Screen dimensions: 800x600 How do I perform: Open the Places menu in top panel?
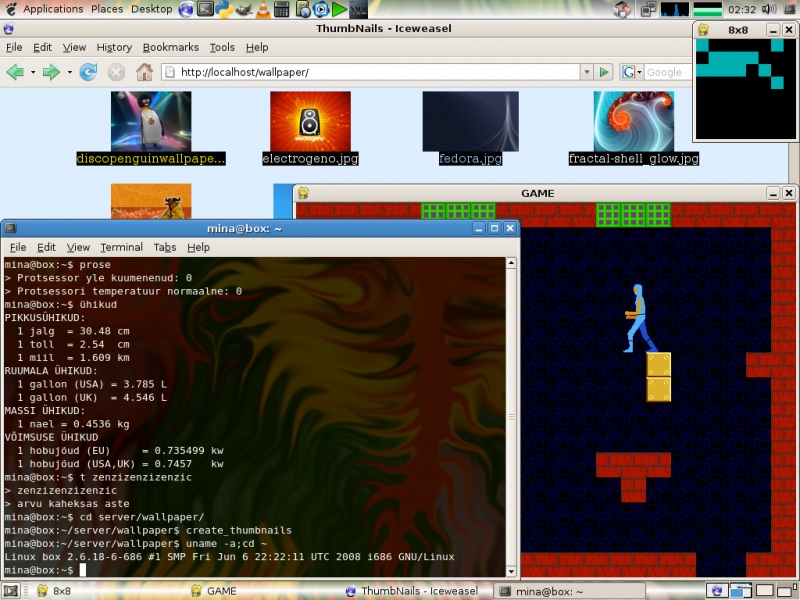click(x=107, y=9)
